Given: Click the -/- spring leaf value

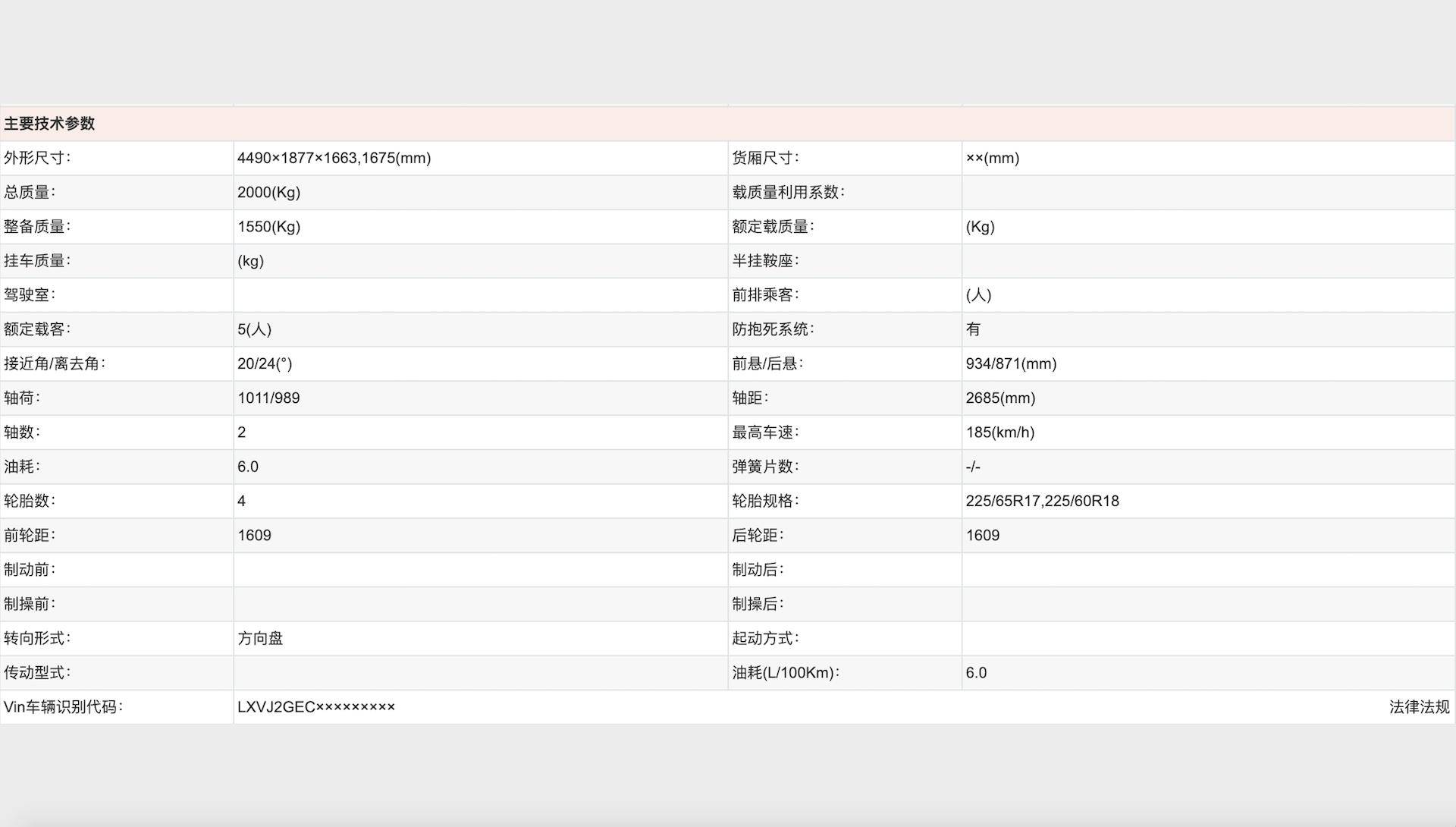Looking at the screenshot, I should click(973, 467).
